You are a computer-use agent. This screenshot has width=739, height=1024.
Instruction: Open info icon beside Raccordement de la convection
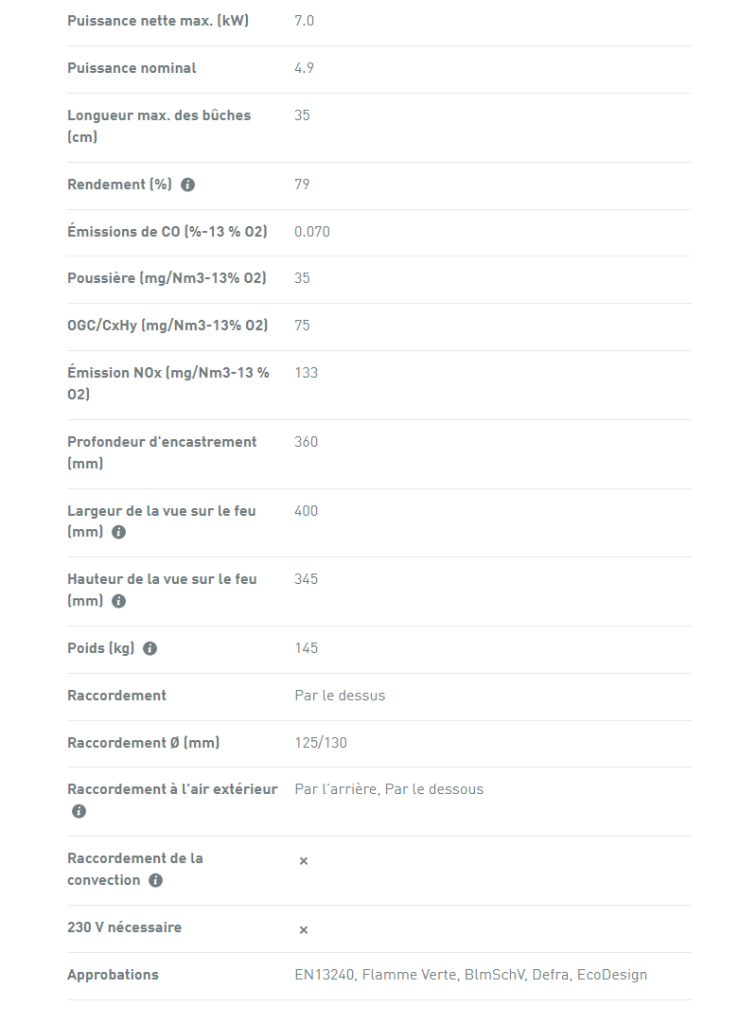pyautogui.click(x=155, y=880)
